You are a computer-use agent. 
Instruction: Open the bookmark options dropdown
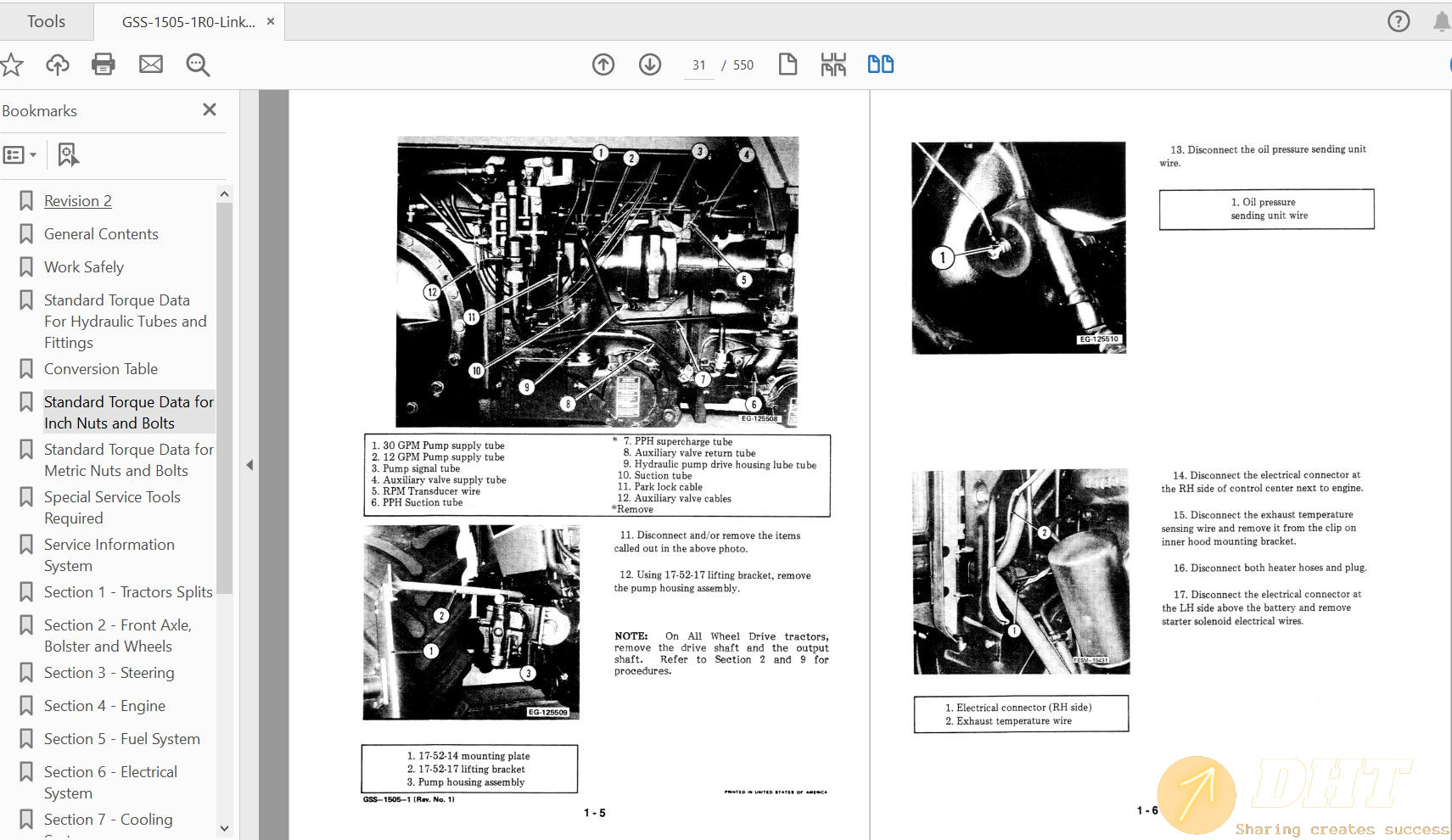[x=20, y=155]
